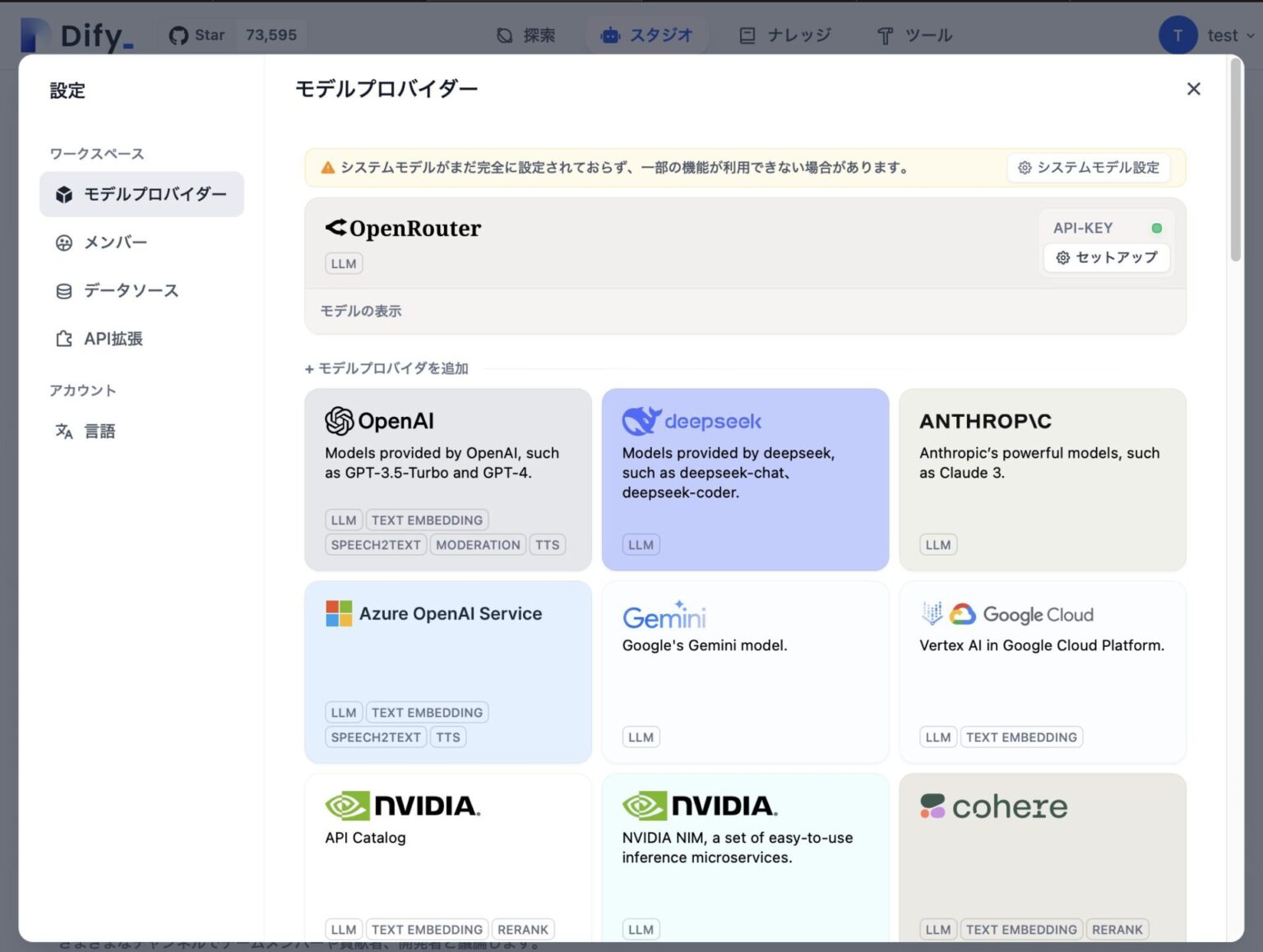Image resolution: width=1263 pixels, height=952 pixels.
Task: Select the Anthropic provider card
Action: coord(1043,479)
